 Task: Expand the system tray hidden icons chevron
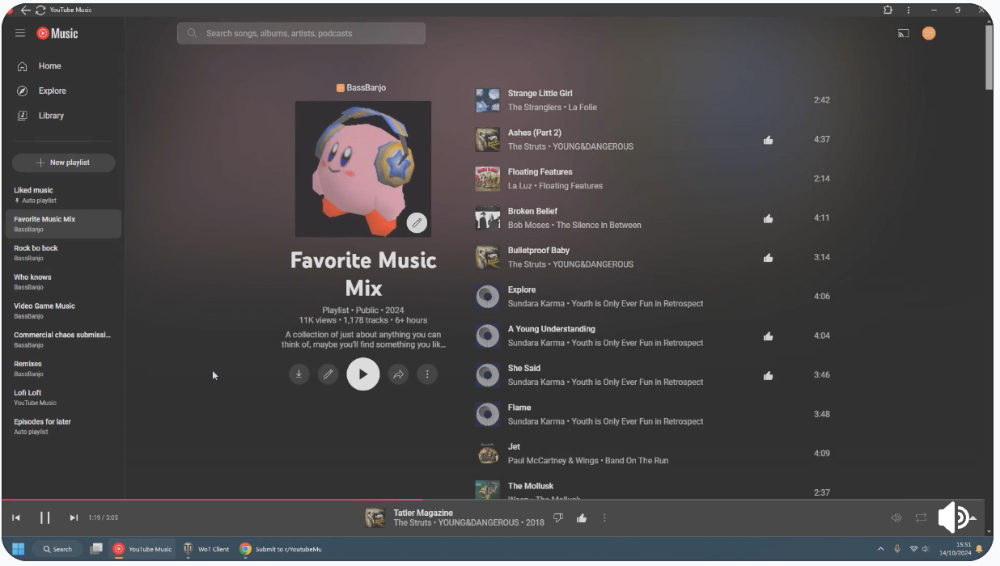tap(881, 549)
